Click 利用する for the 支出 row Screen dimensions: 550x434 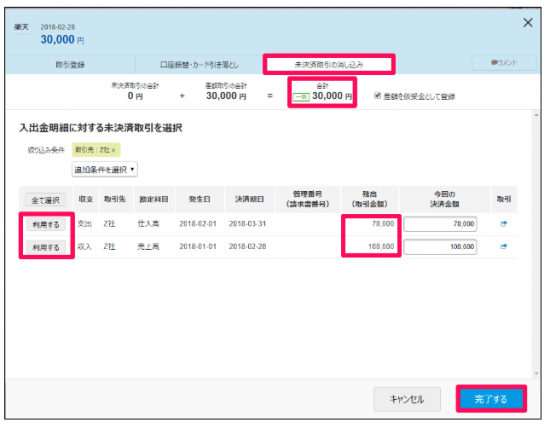pos(46,225)
